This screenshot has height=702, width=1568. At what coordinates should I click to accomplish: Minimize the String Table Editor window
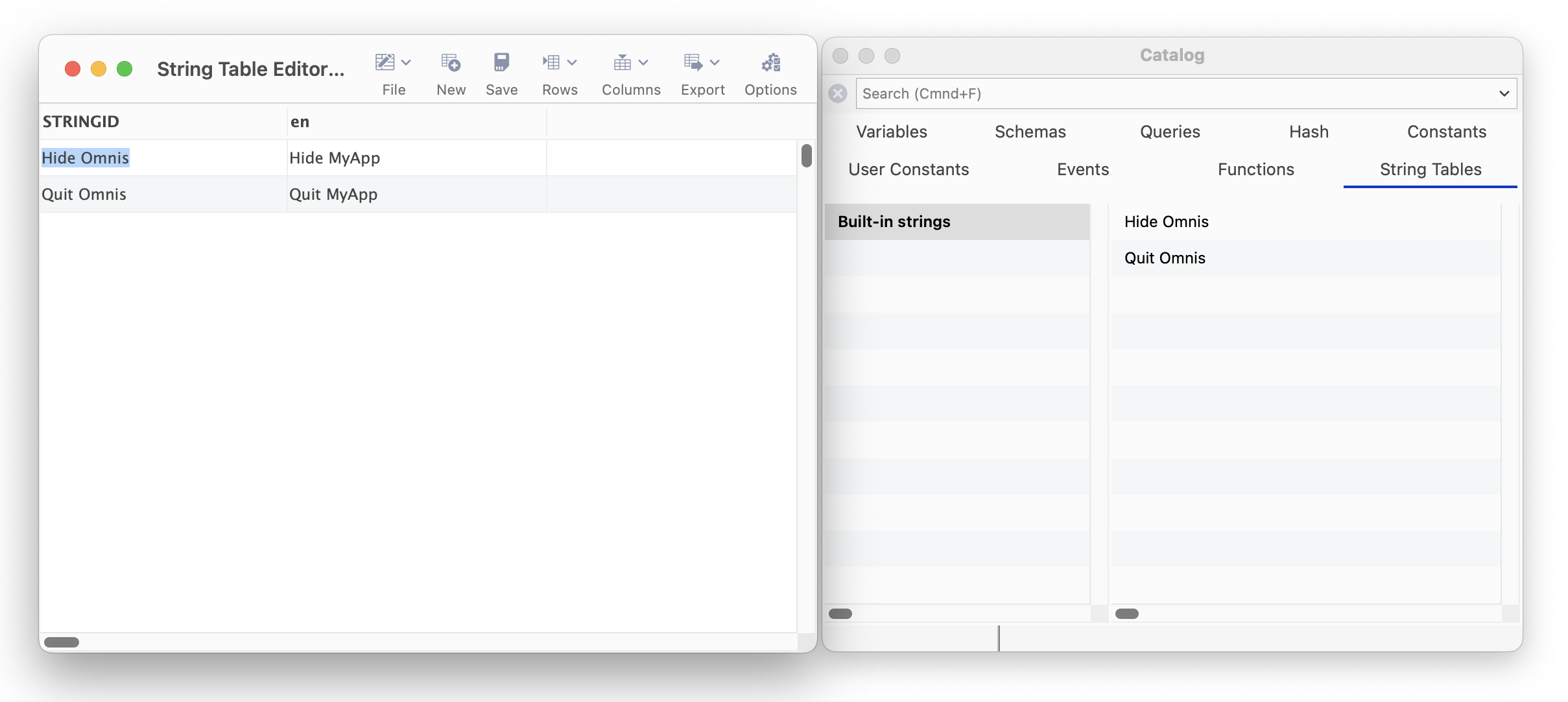click(99, 69)
